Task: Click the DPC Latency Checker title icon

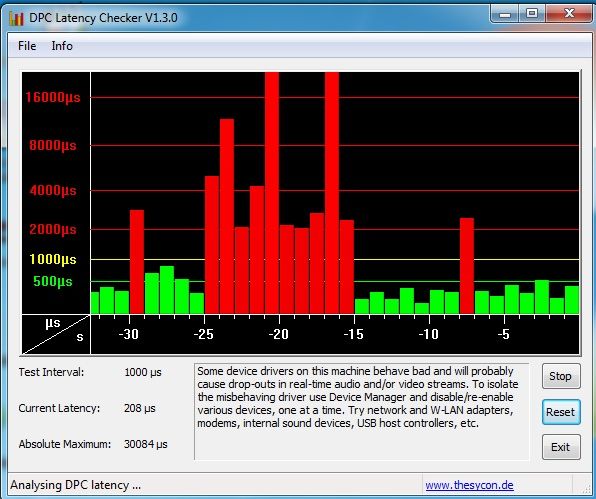Action: click(x=16, y=18)
